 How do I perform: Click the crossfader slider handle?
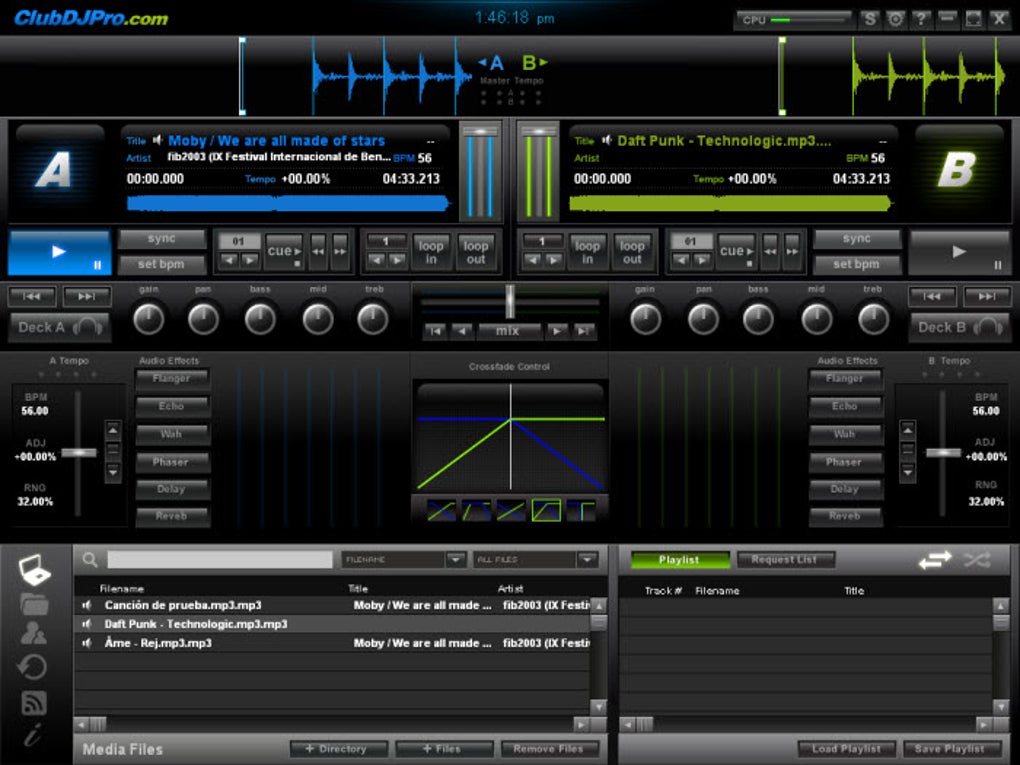[x=511, y=302]
